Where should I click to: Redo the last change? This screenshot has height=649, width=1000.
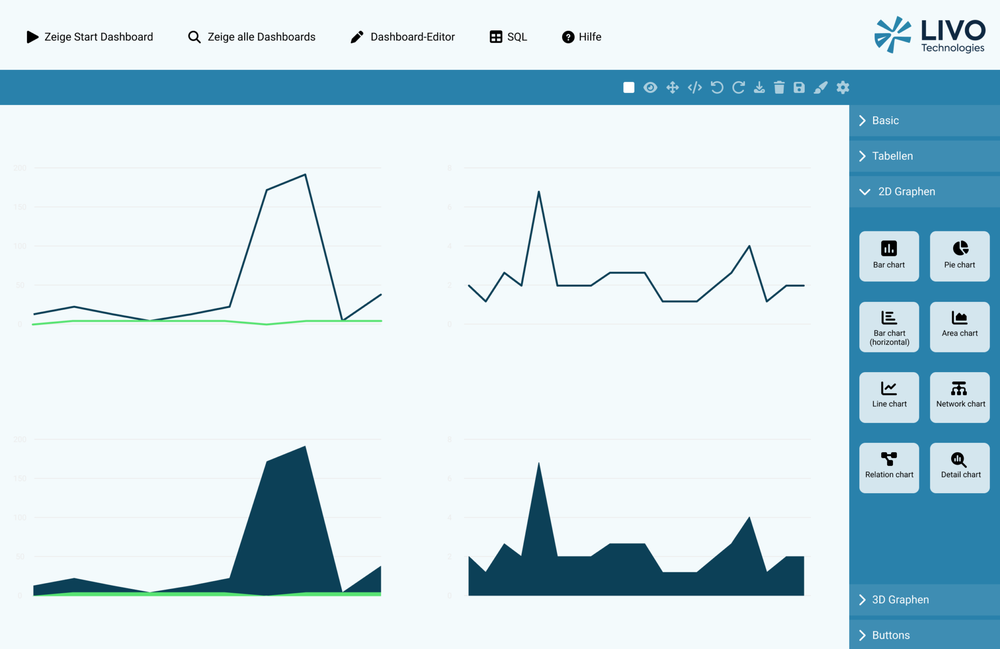[x=739, y=87]
